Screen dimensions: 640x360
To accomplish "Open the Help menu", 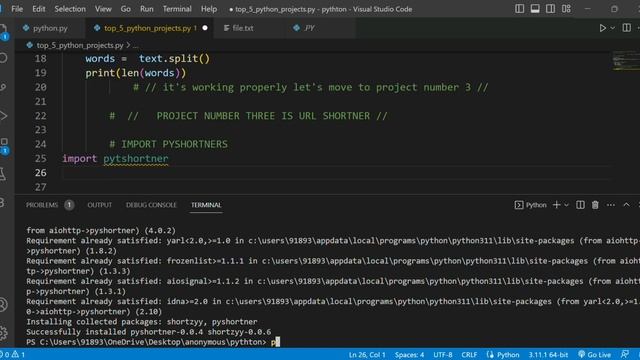I will point(209,9).
